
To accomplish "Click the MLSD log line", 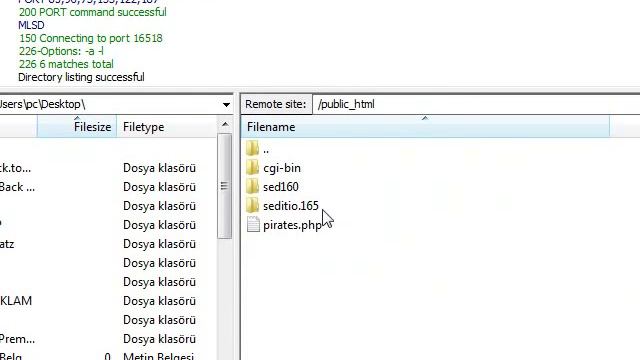I will pos(31,25).
